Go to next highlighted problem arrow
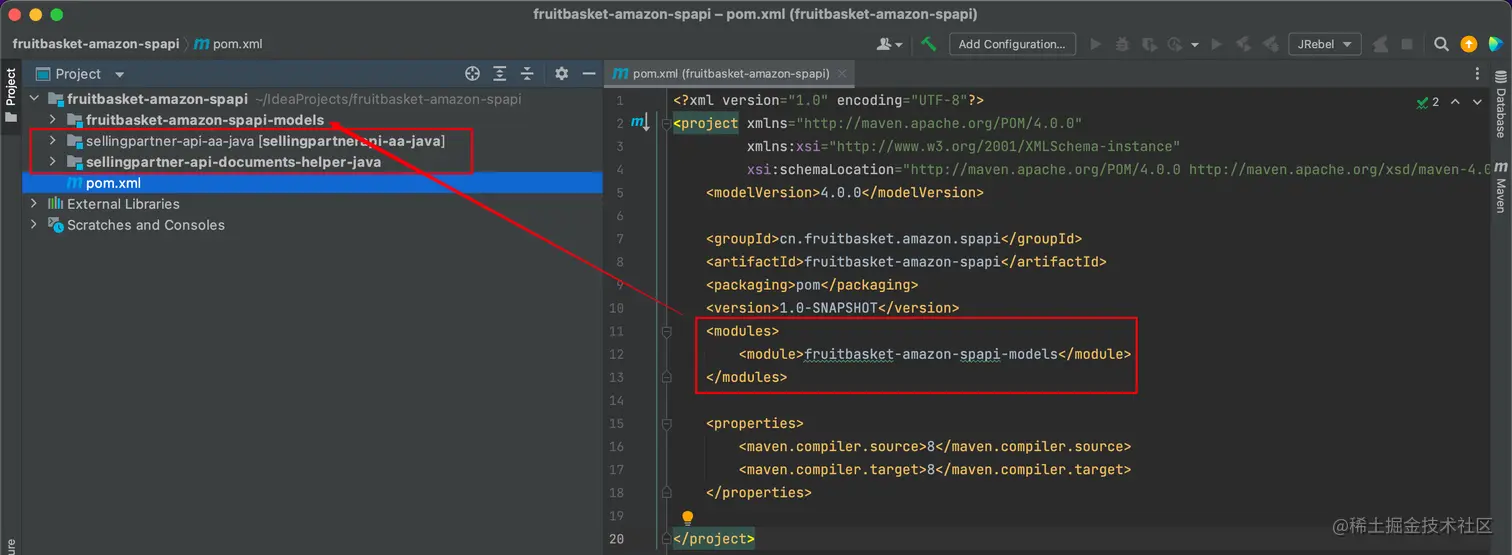The image size is (1512, 555). 1478,102
